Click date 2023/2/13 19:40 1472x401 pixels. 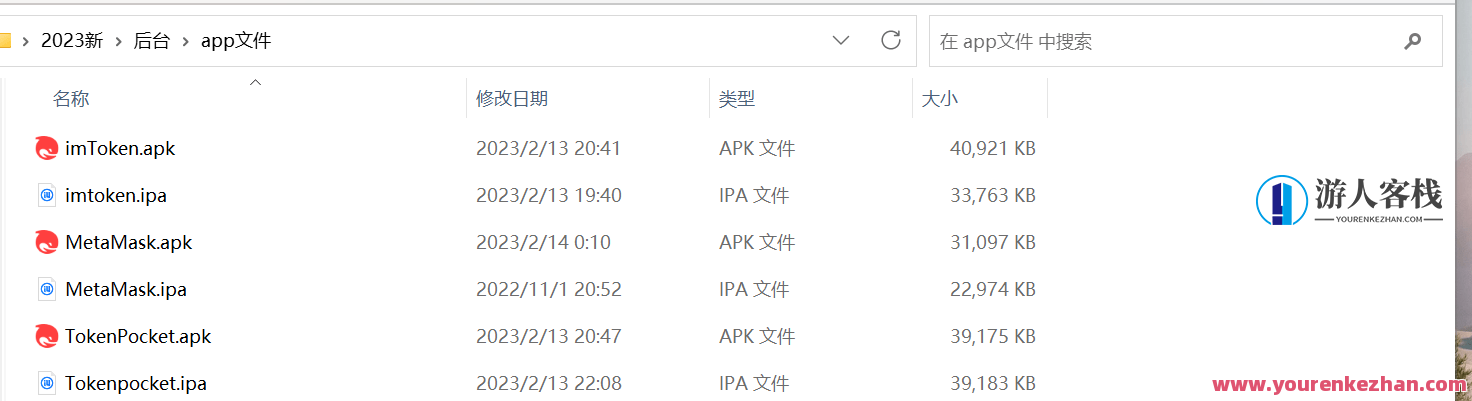548,195
